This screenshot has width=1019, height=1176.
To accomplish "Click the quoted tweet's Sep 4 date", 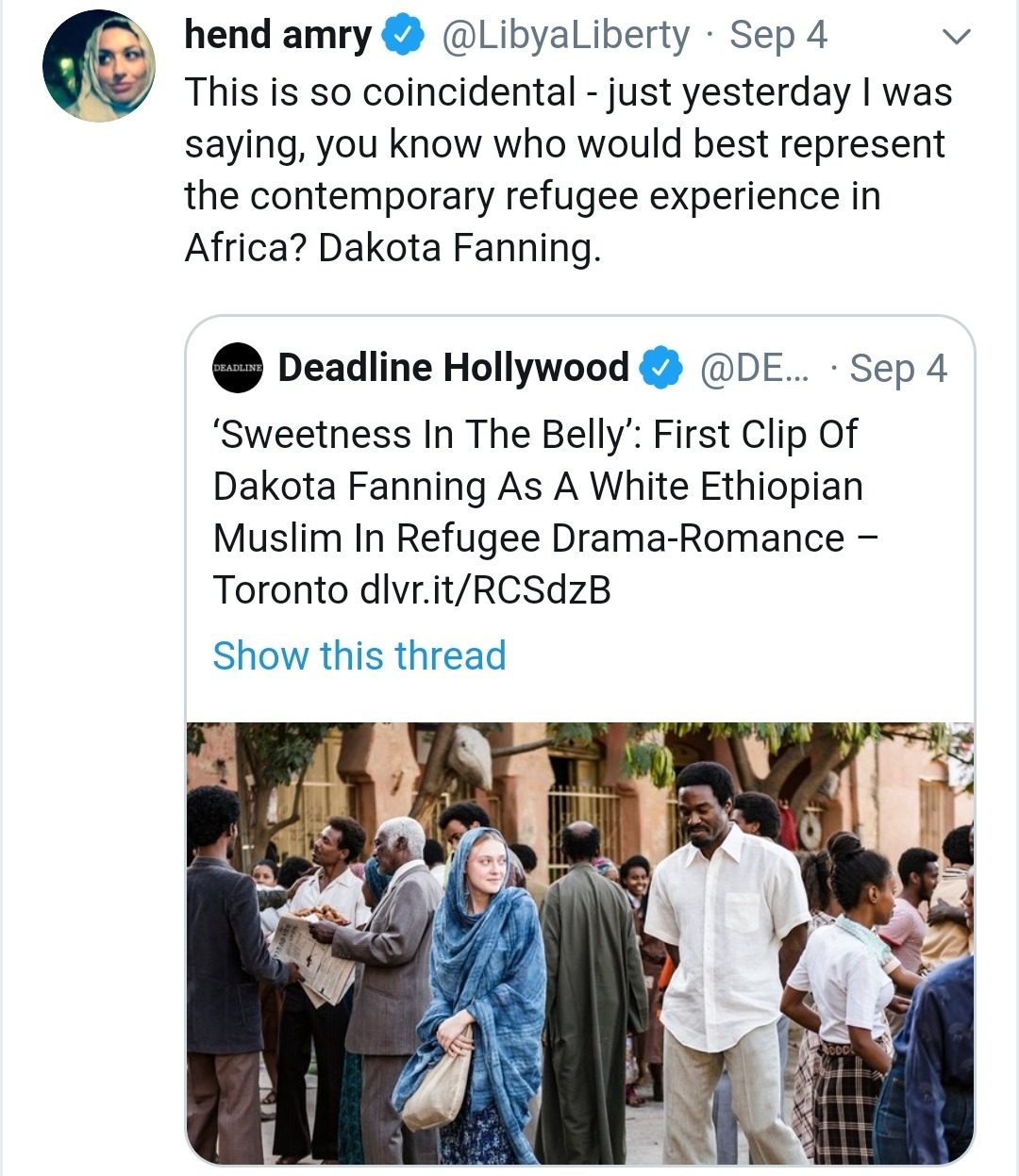I will (x=898, y=369).
